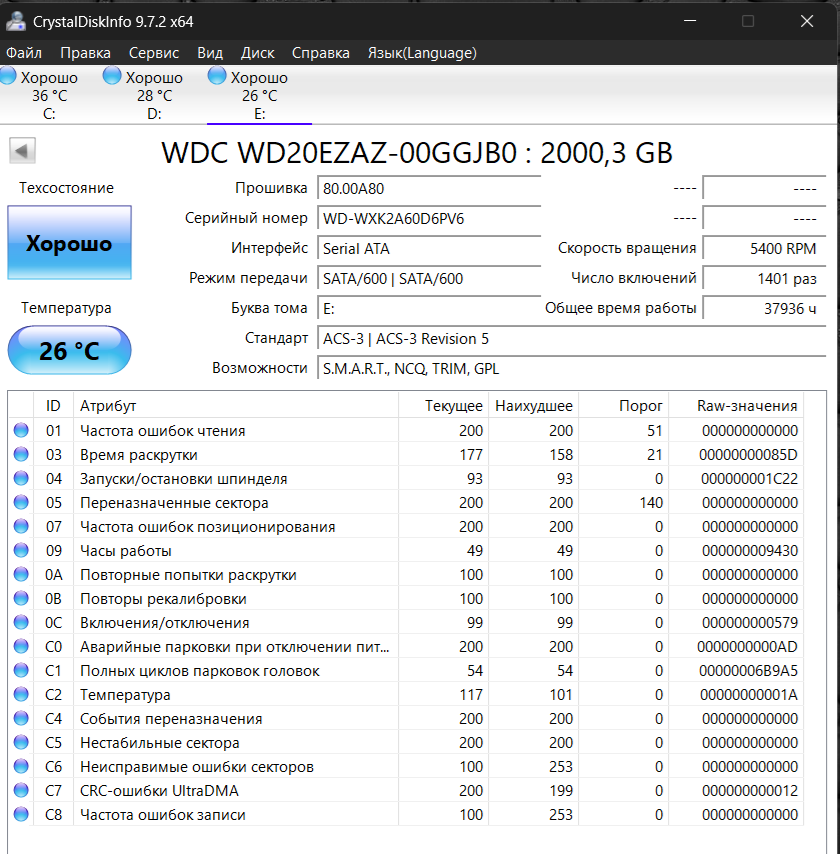The height and width of the screenshot is (854, 840).
Task: Open the Сервис menu
Action: coord(154,53)
